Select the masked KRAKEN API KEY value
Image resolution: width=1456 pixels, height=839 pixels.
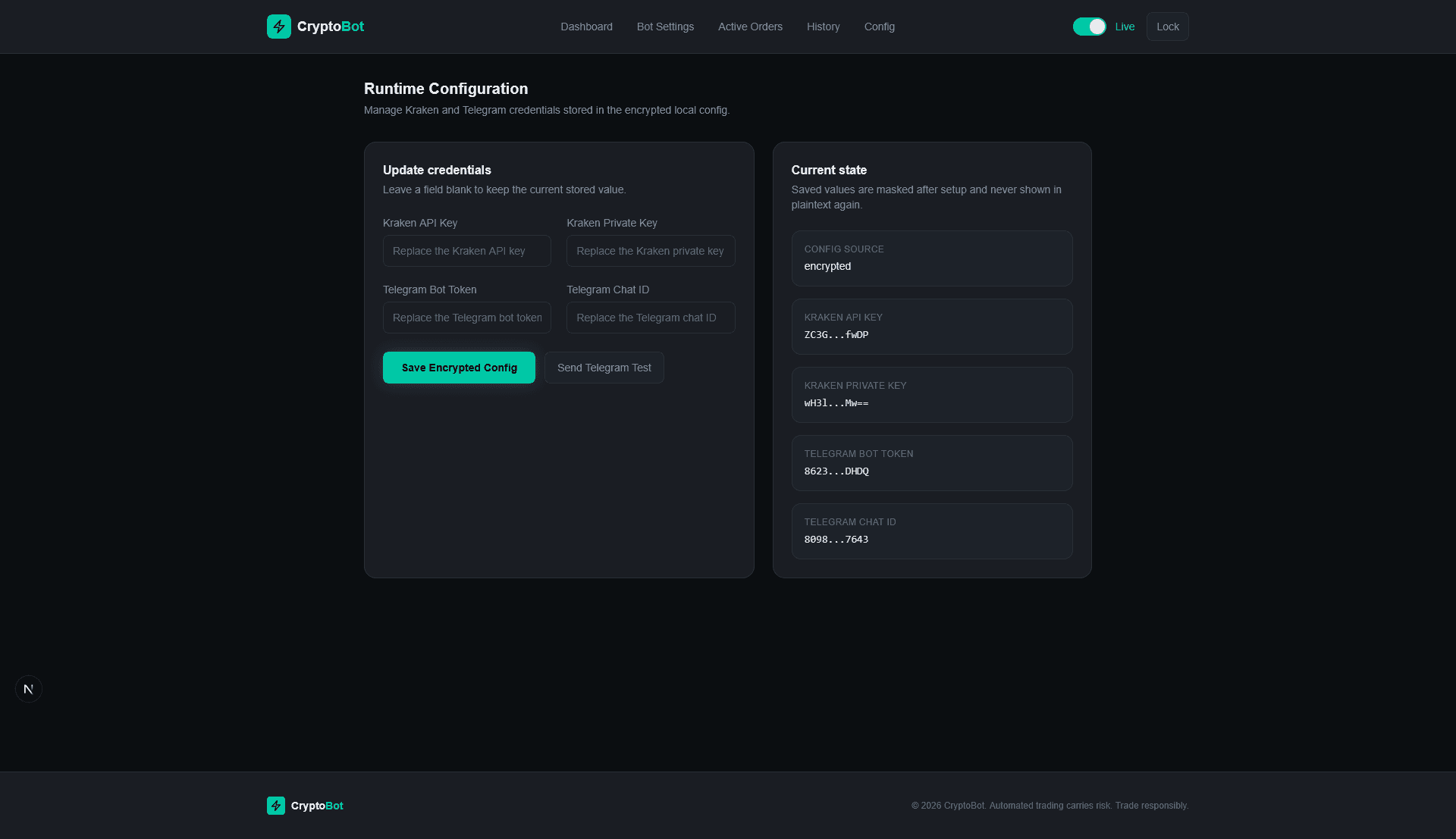tap(836, 334)
